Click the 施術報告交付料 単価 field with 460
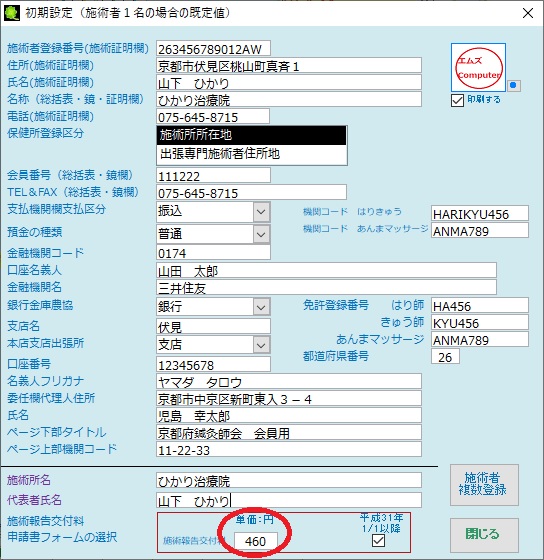 (x=256, y=541)
